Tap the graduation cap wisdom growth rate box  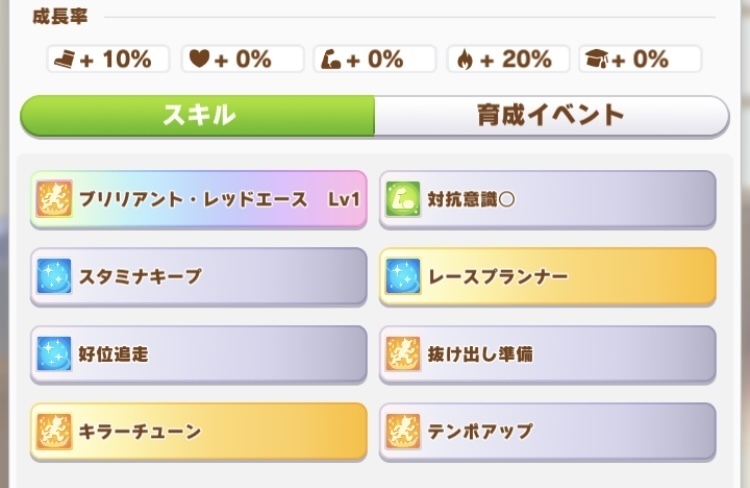point(640,59)
